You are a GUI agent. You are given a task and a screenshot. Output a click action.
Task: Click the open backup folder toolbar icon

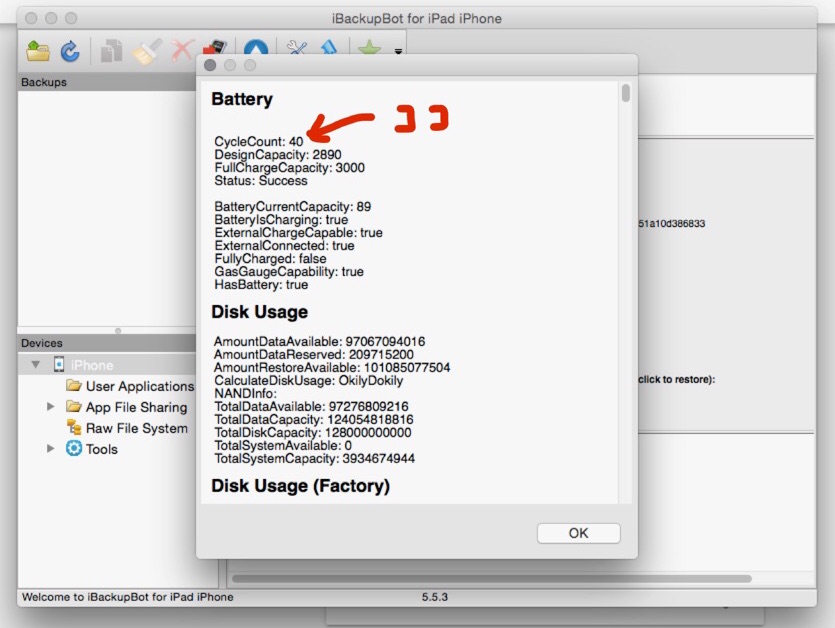[38, 52]
